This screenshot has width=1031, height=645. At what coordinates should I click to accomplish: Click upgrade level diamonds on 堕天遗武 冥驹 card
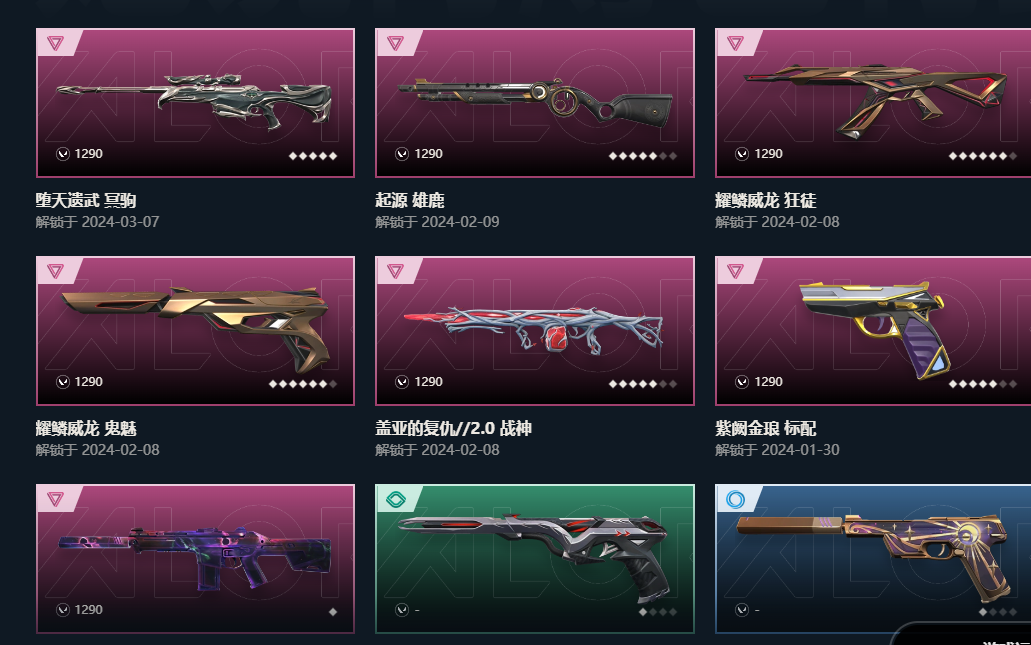tap(313, 156)
